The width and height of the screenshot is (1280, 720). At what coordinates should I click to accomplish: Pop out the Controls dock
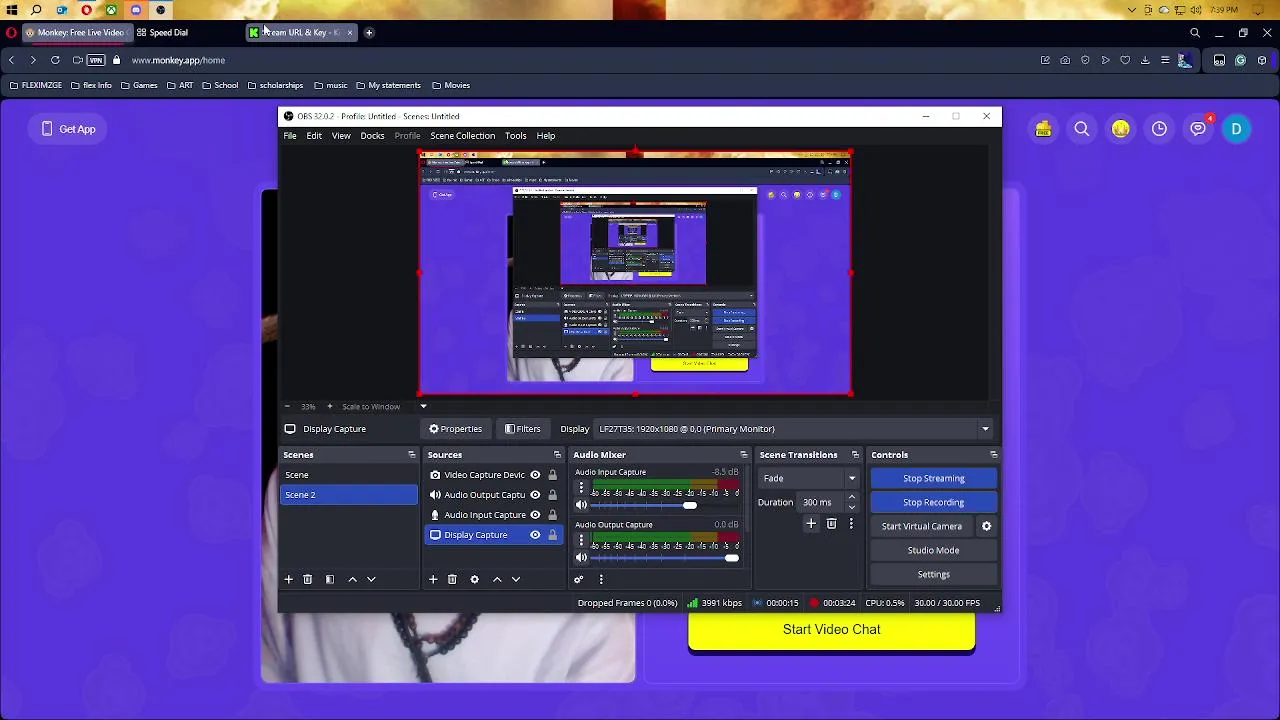click(x=993, y=455)
